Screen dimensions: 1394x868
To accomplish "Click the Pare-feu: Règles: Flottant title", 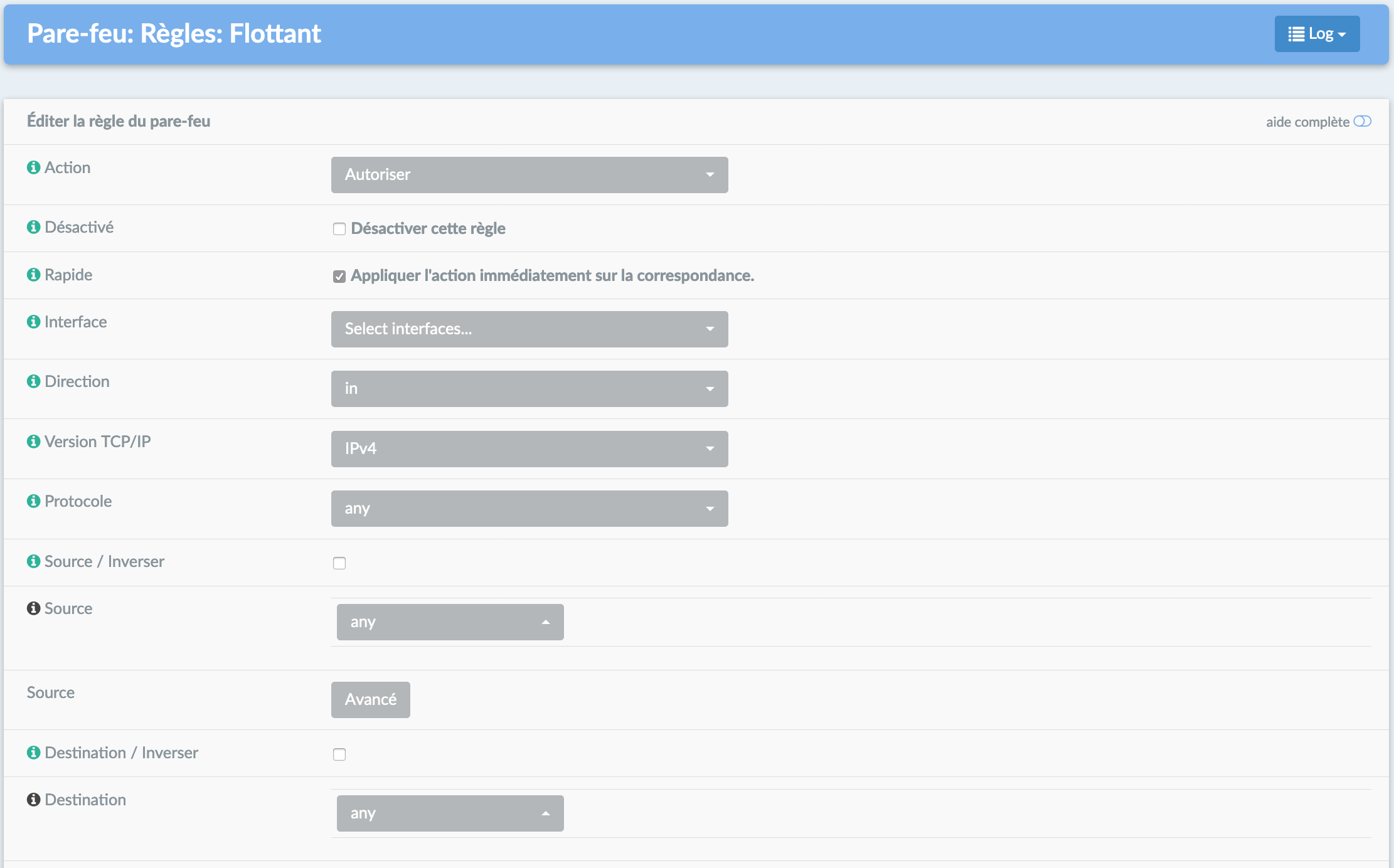I will (x=174, y=34).
